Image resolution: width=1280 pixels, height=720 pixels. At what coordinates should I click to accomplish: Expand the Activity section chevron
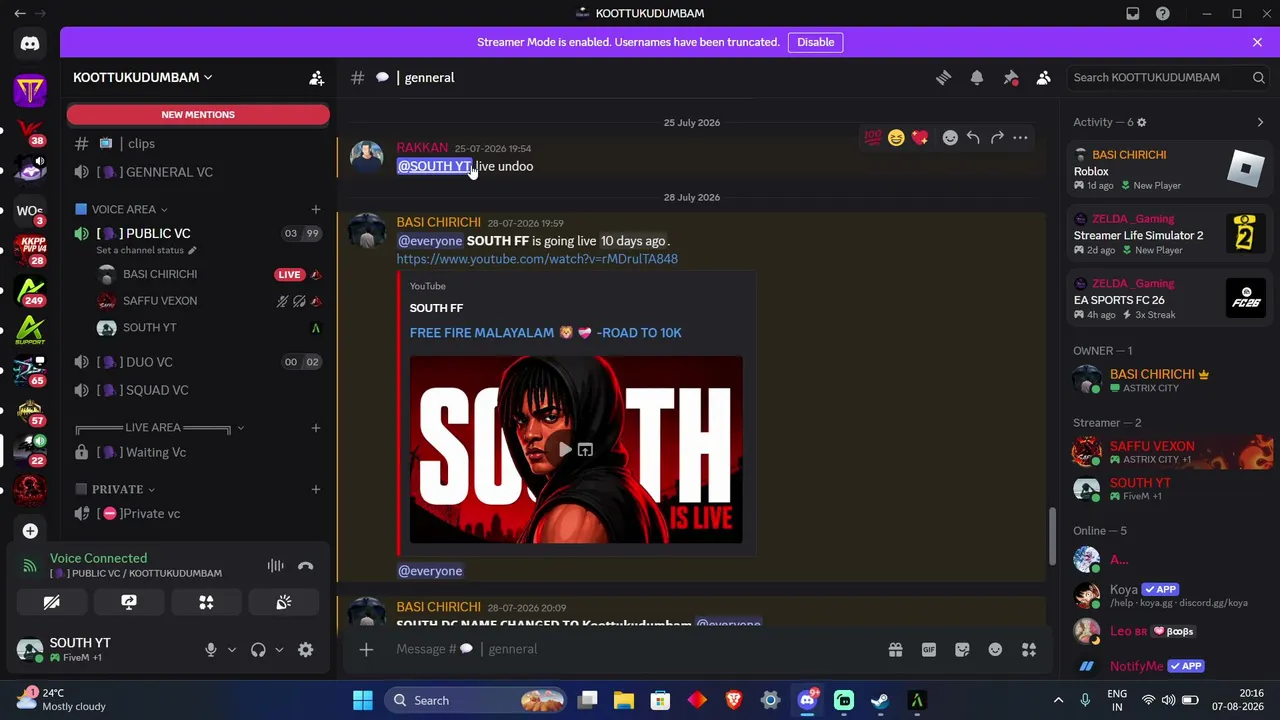[x=1260, y=122]
